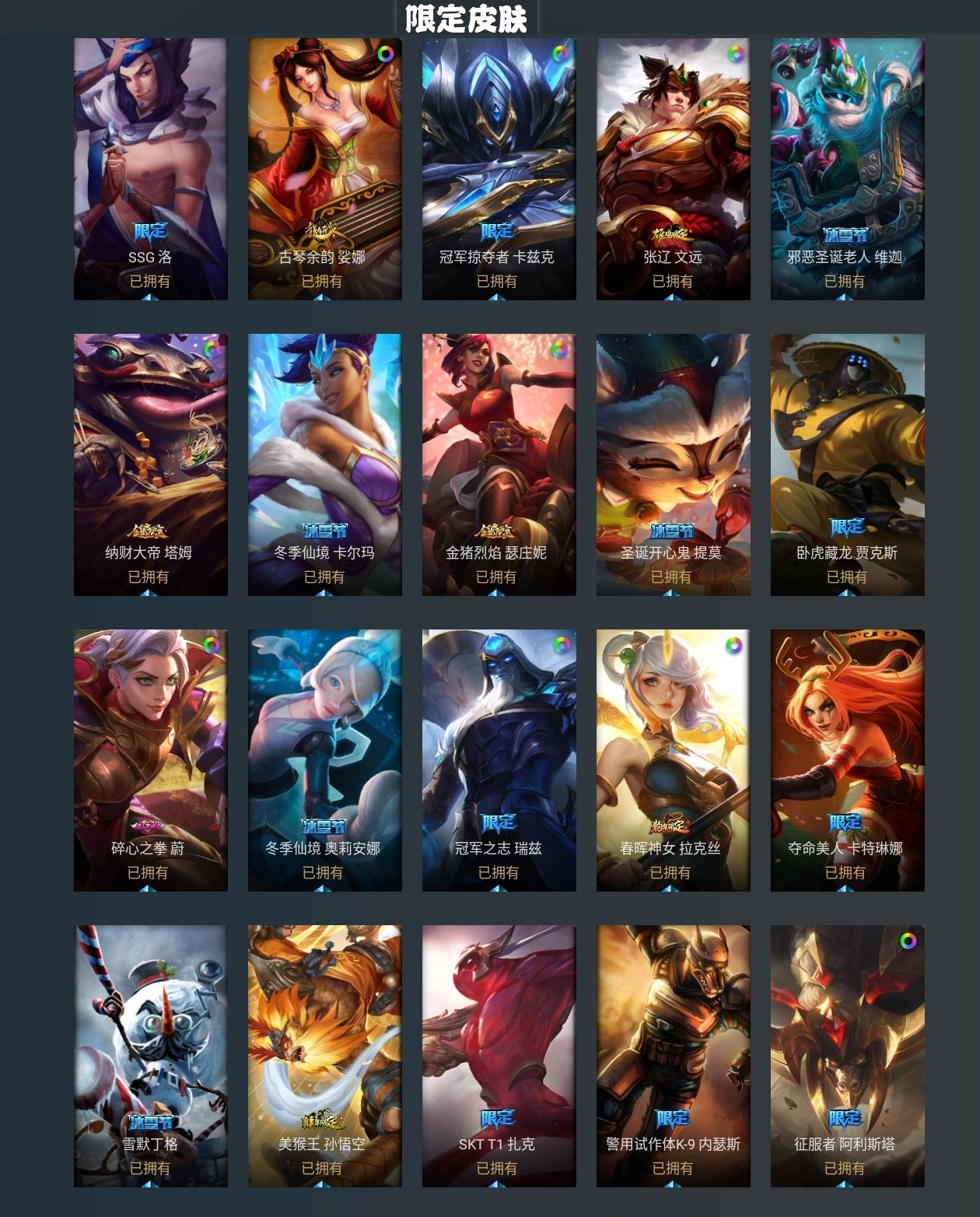Click 已拥有 under 夺命美人 卡特琳娜

click(x=845, y=872)
